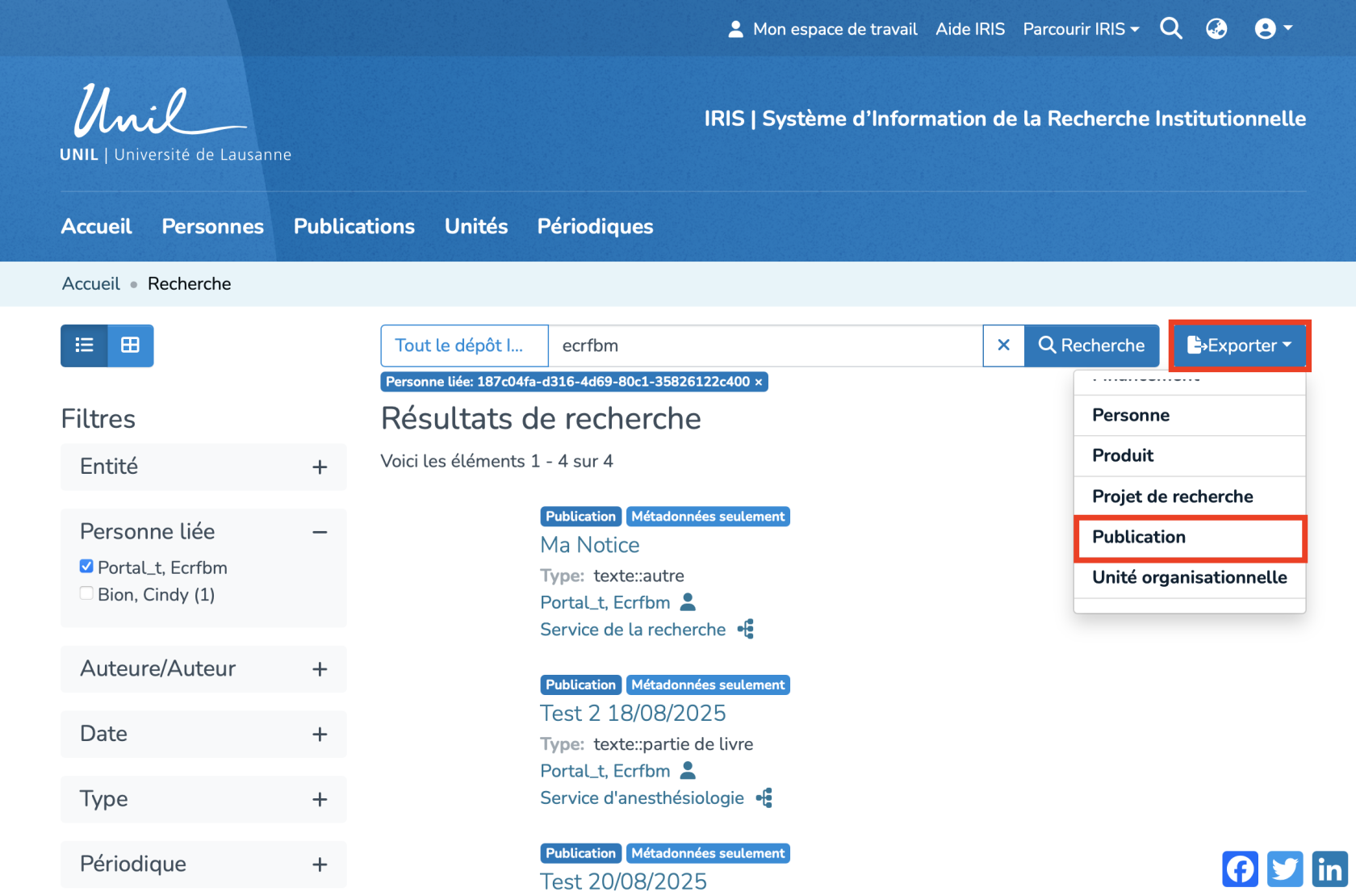The height and width of the screenshot is (896, 1356).
Task: Check the Bion, Cindy filter
Action: coord(86,593)
